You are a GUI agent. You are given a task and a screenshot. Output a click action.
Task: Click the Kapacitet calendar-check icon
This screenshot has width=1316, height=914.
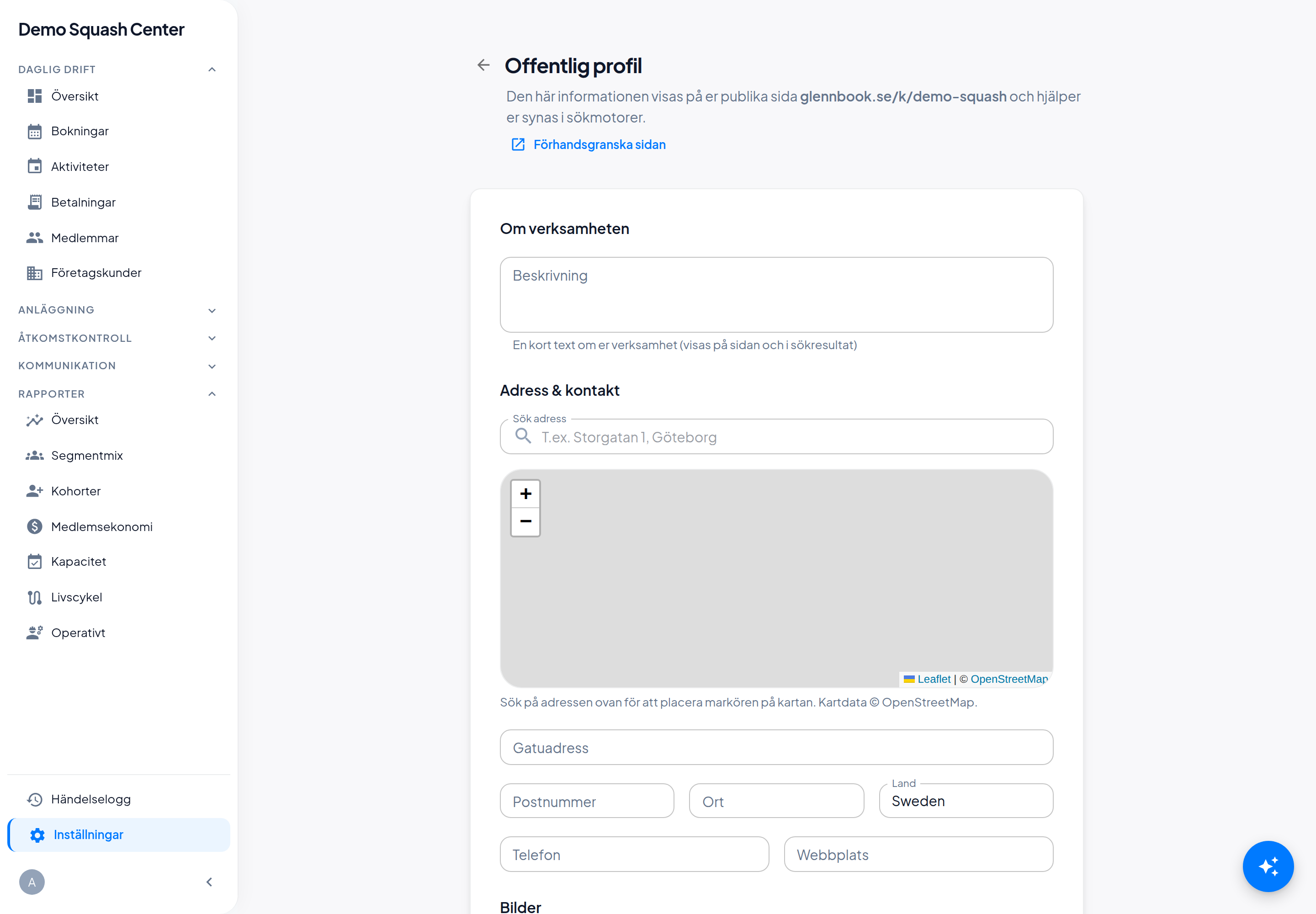[34, 562]
